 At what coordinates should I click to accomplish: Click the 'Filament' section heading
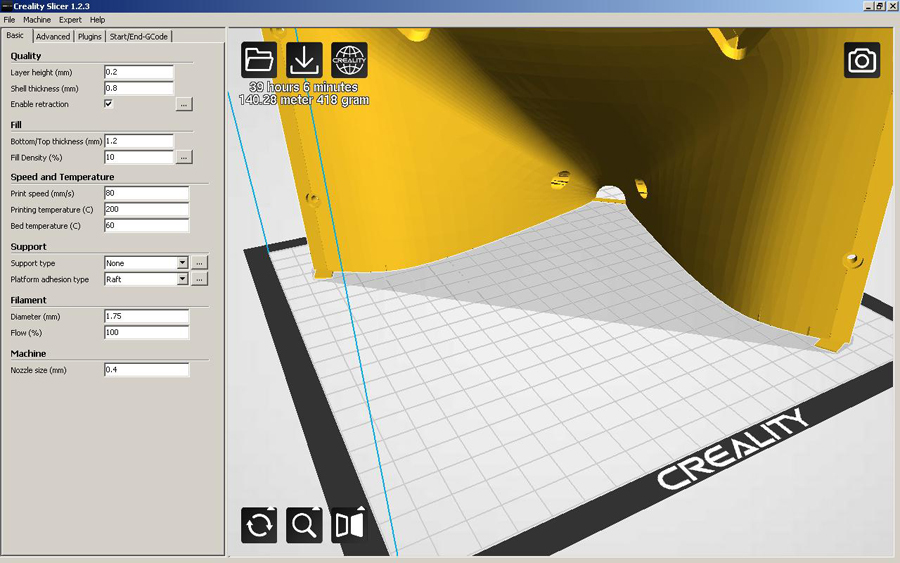coord(28,300)
